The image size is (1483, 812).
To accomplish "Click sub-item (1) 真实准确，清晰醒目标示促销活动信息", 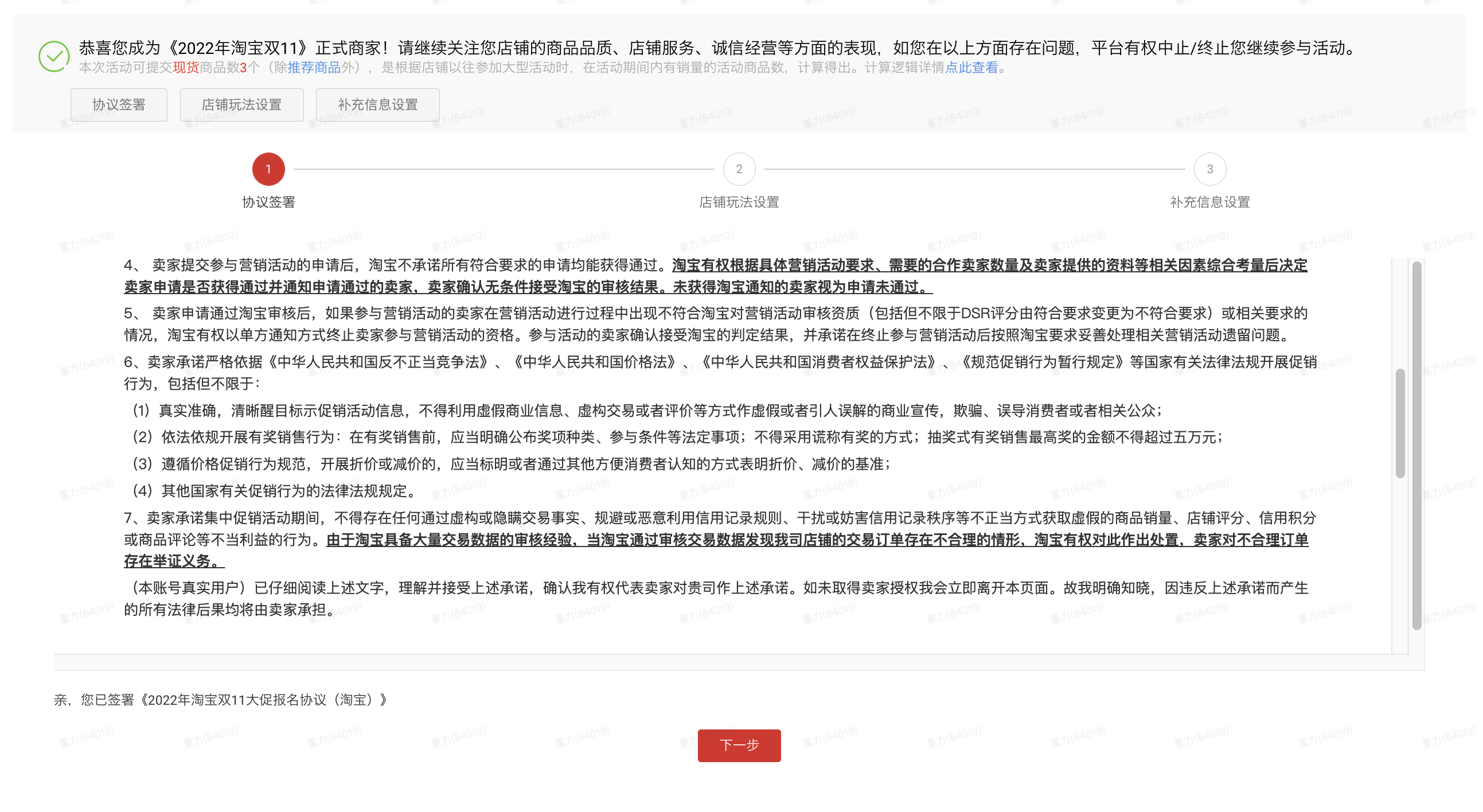I will pos(647,411).
